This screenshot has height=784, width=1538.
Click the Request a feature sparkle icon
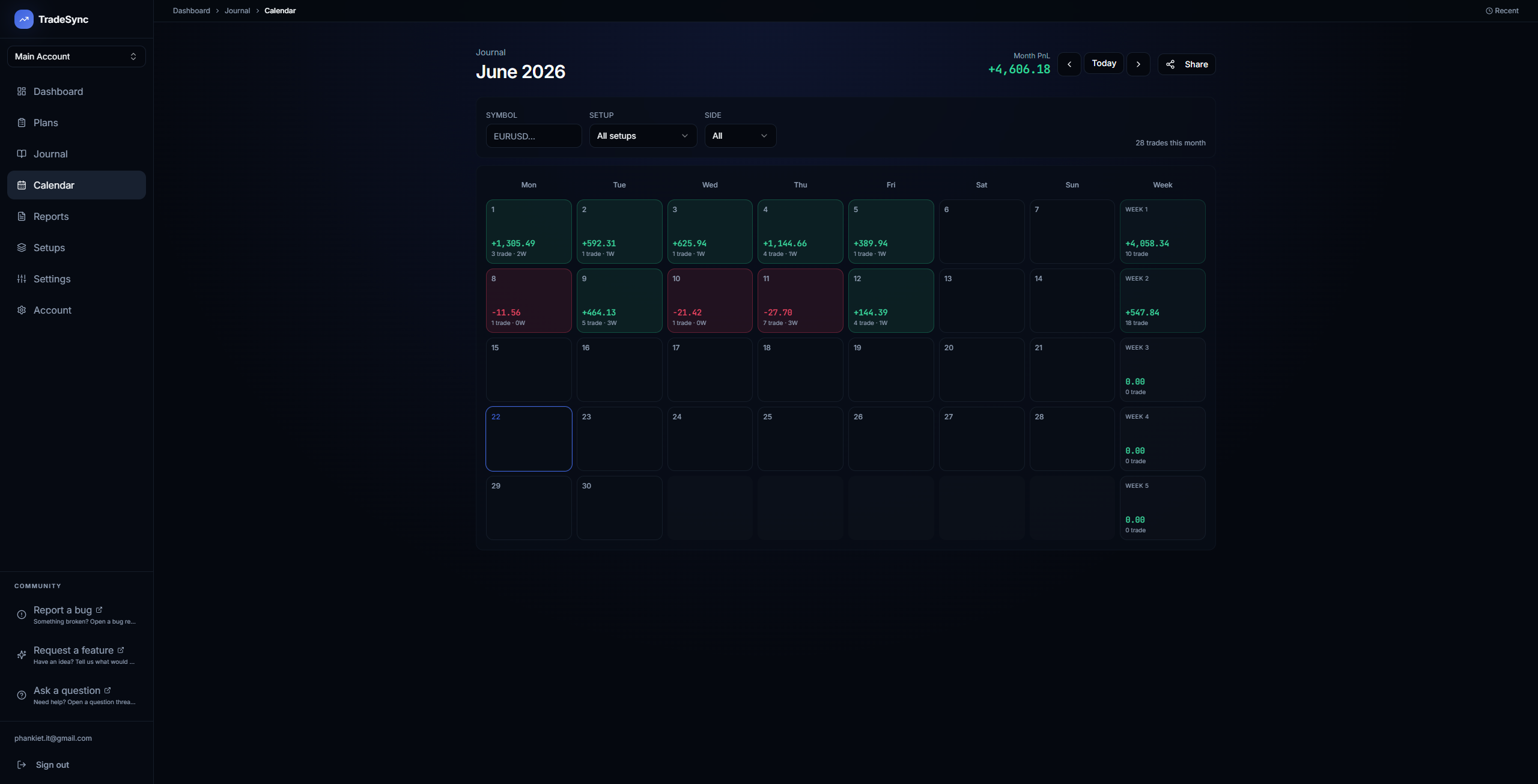(x=22, y=655)
